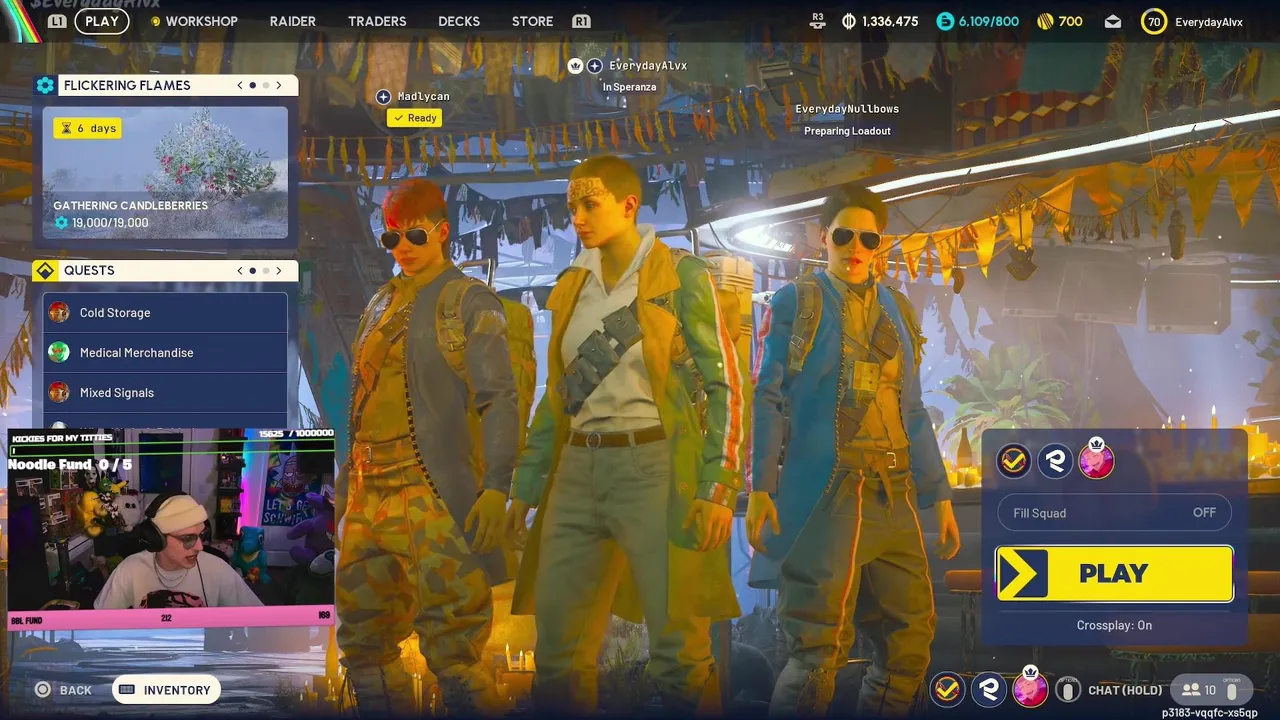Viewport: 1280px width, 720px height.
Task: Go to previous Quests page
Action: (x=240, y=270)
